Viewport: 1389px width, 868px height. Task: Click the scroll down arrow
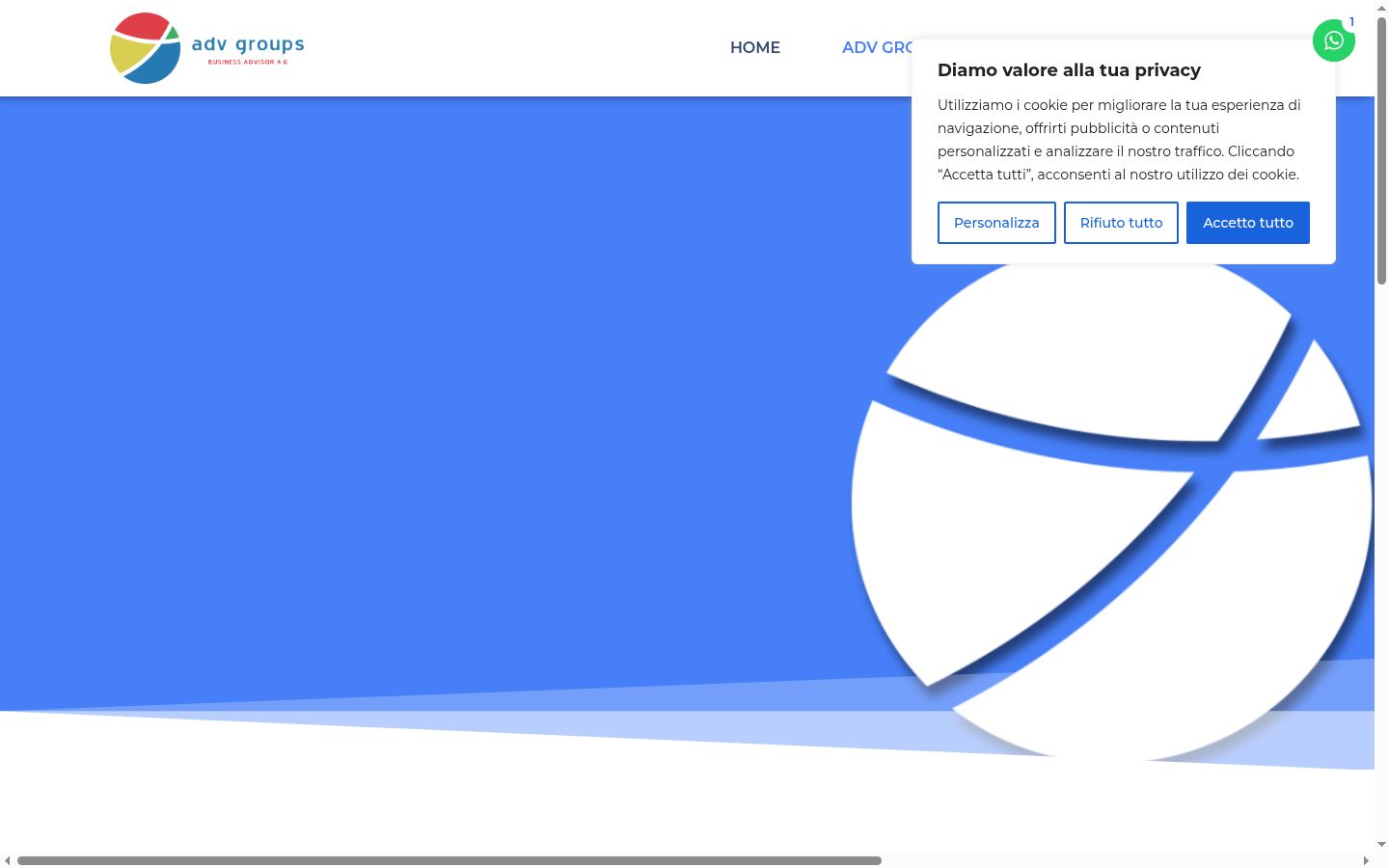click(x=1381, y=845)
